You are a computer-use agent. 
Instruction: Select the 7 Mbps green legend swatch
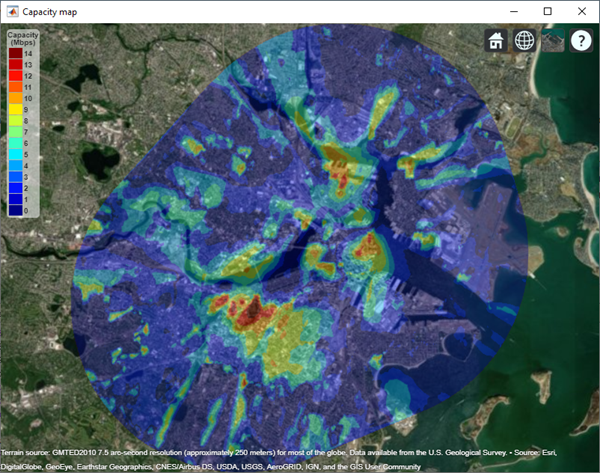[x=16, y=132]
